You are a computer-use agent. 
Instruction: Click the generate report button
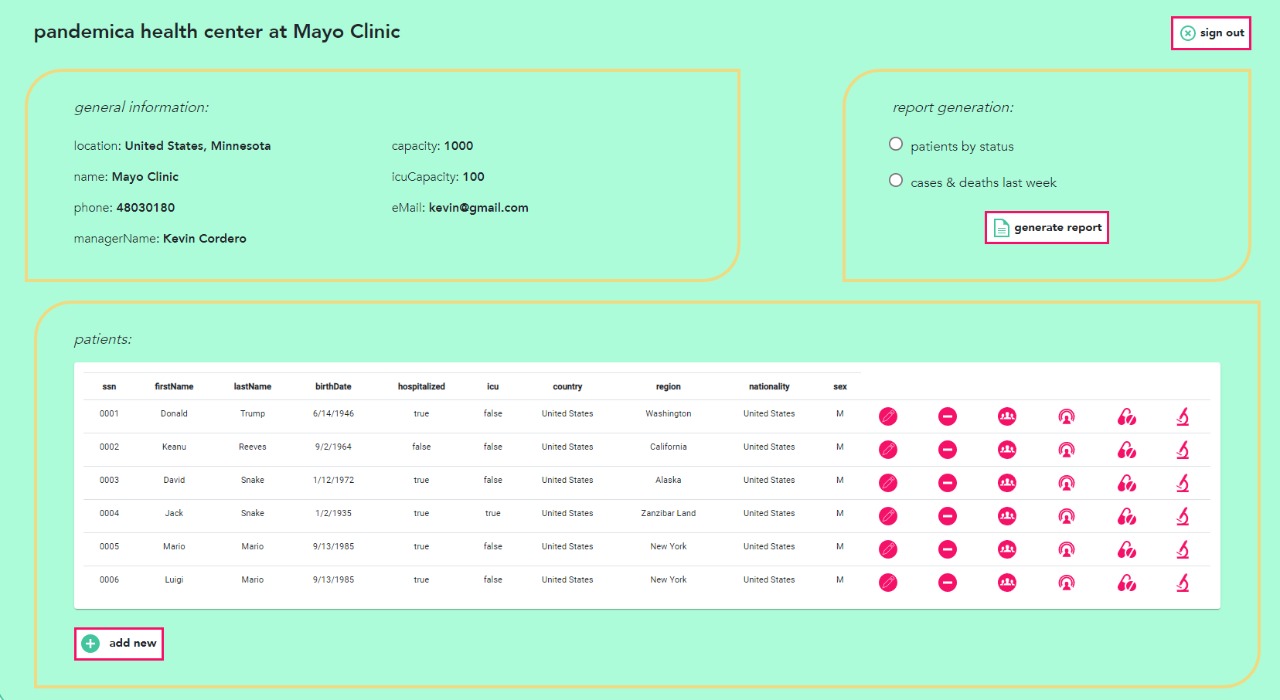(x=1047, y=228)
